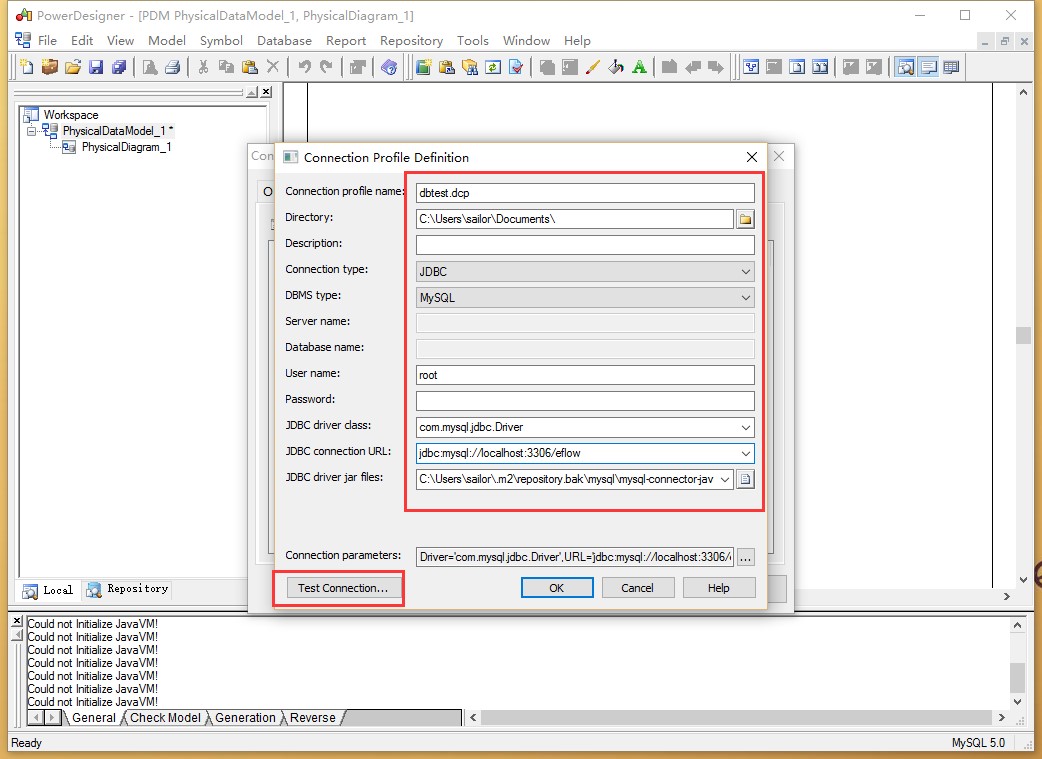
Task: Open the Tools menu
Action: click(x=472, y=41)
